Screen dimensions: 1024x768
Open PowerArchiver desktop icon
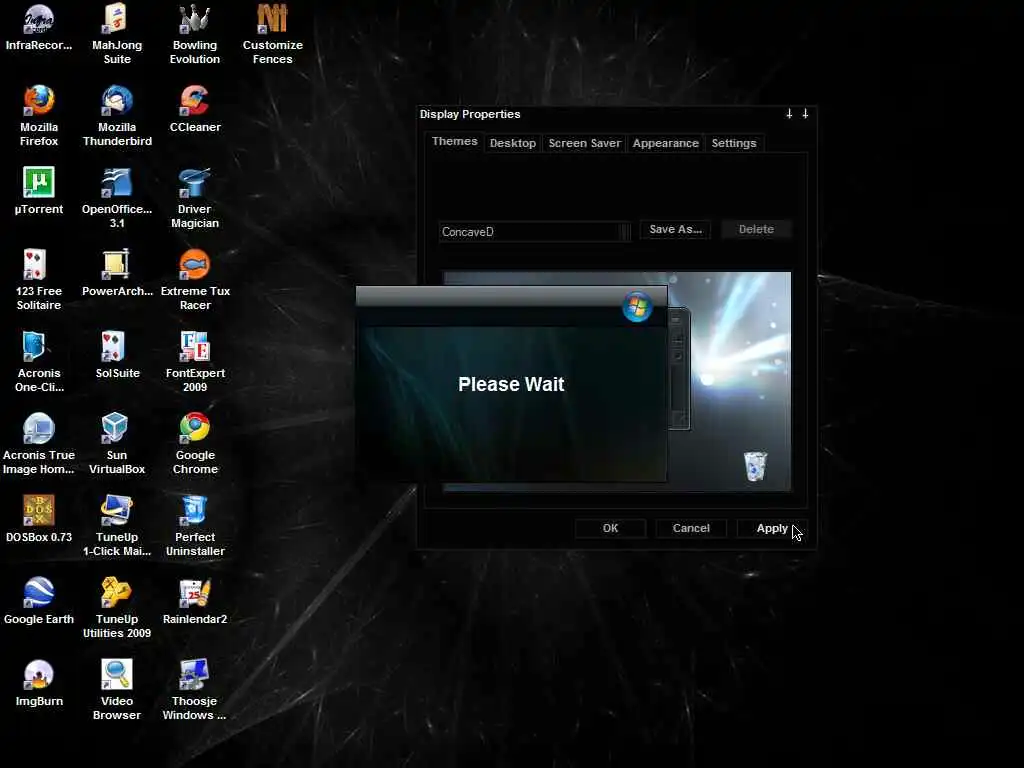point(117,272)
